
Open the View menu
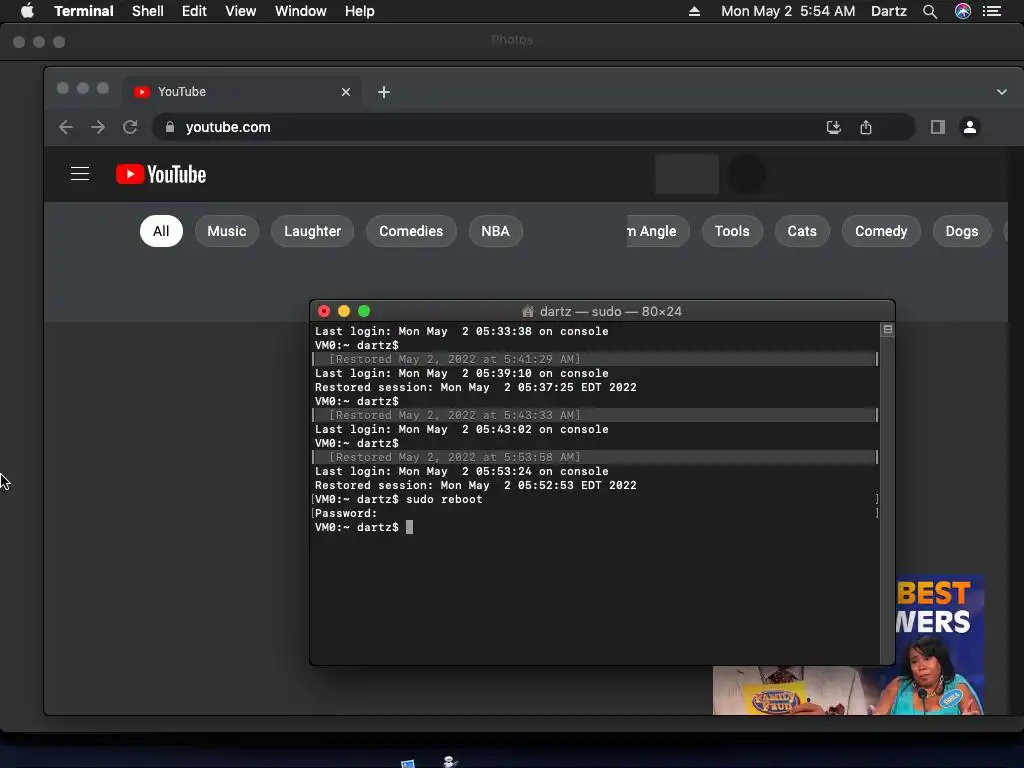[x=240, y=11]
